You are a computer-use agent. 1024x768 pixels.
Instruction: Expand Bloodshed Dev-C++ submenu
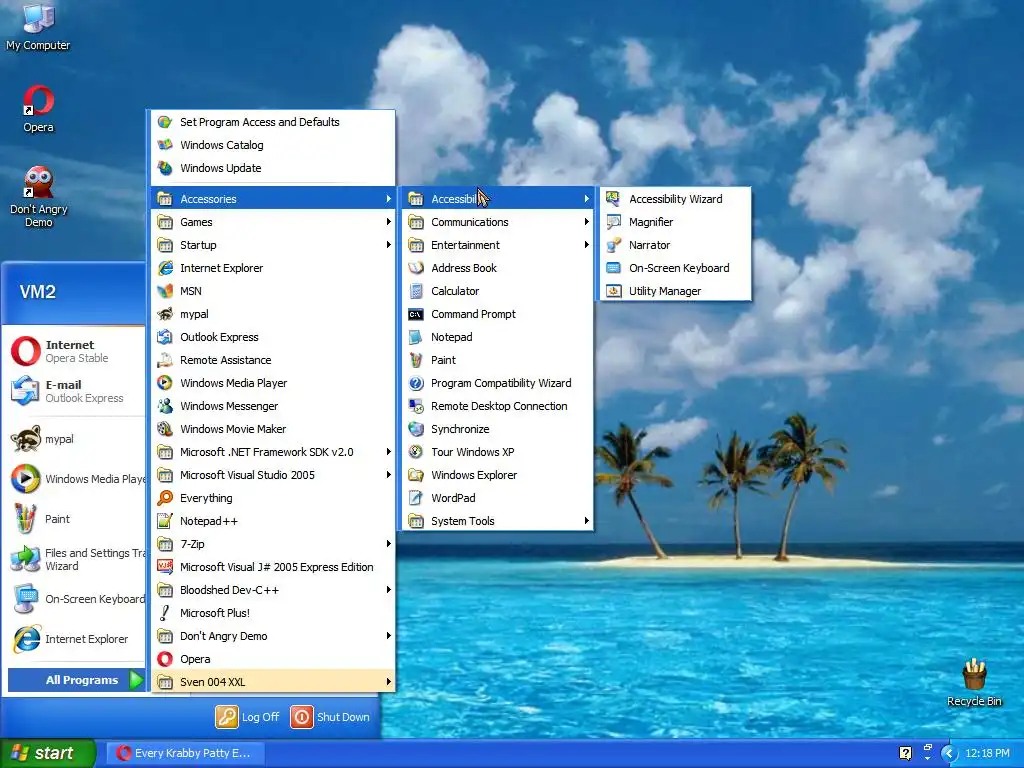[273, 590]
